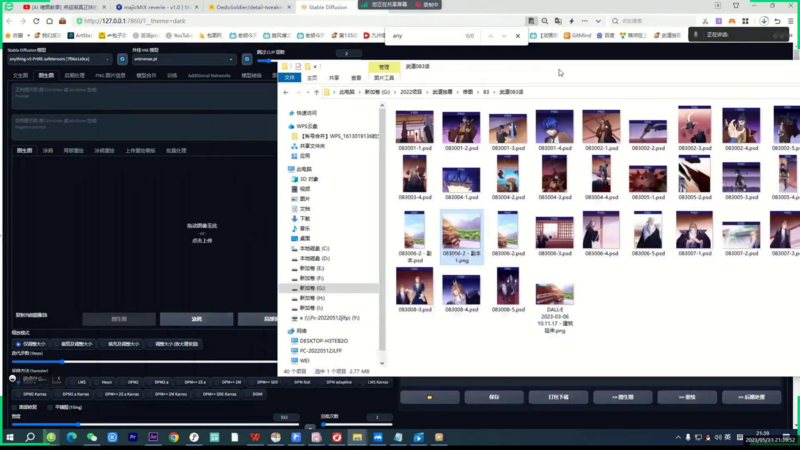
Task: Close the browser find bar
Action: (x=517, y=36)
